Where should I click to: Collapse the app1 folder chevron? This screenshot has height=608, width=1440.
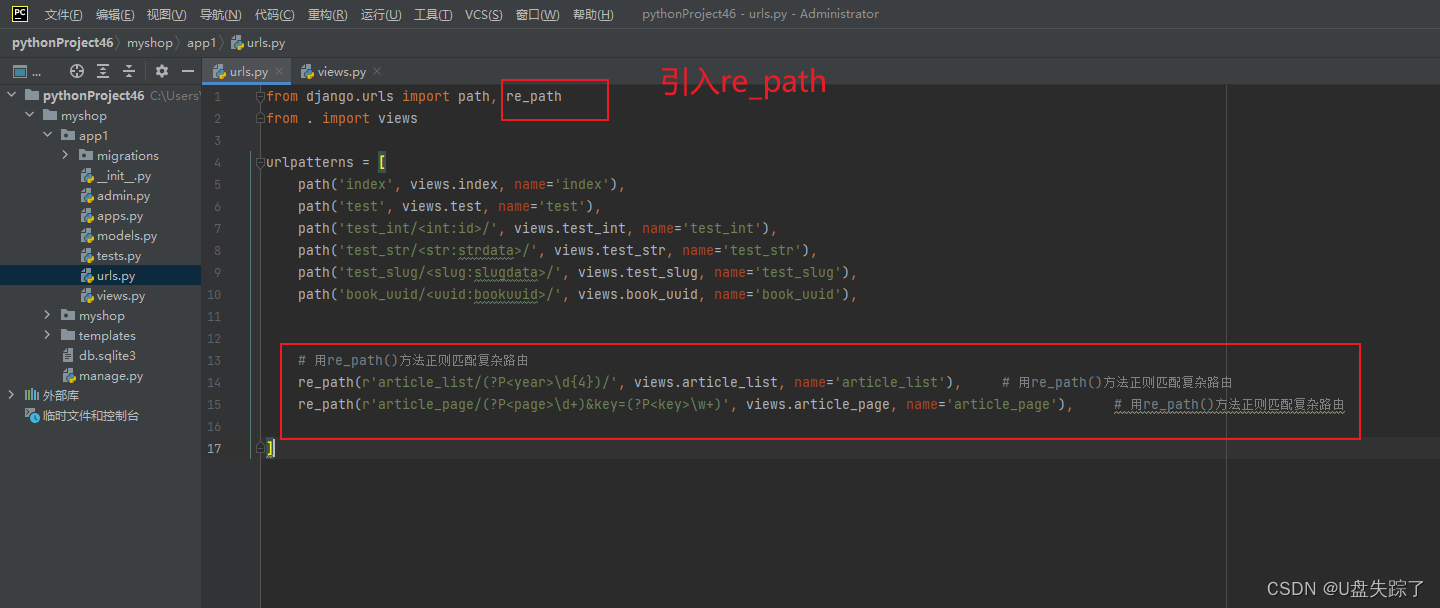click(x=47, y=134)
